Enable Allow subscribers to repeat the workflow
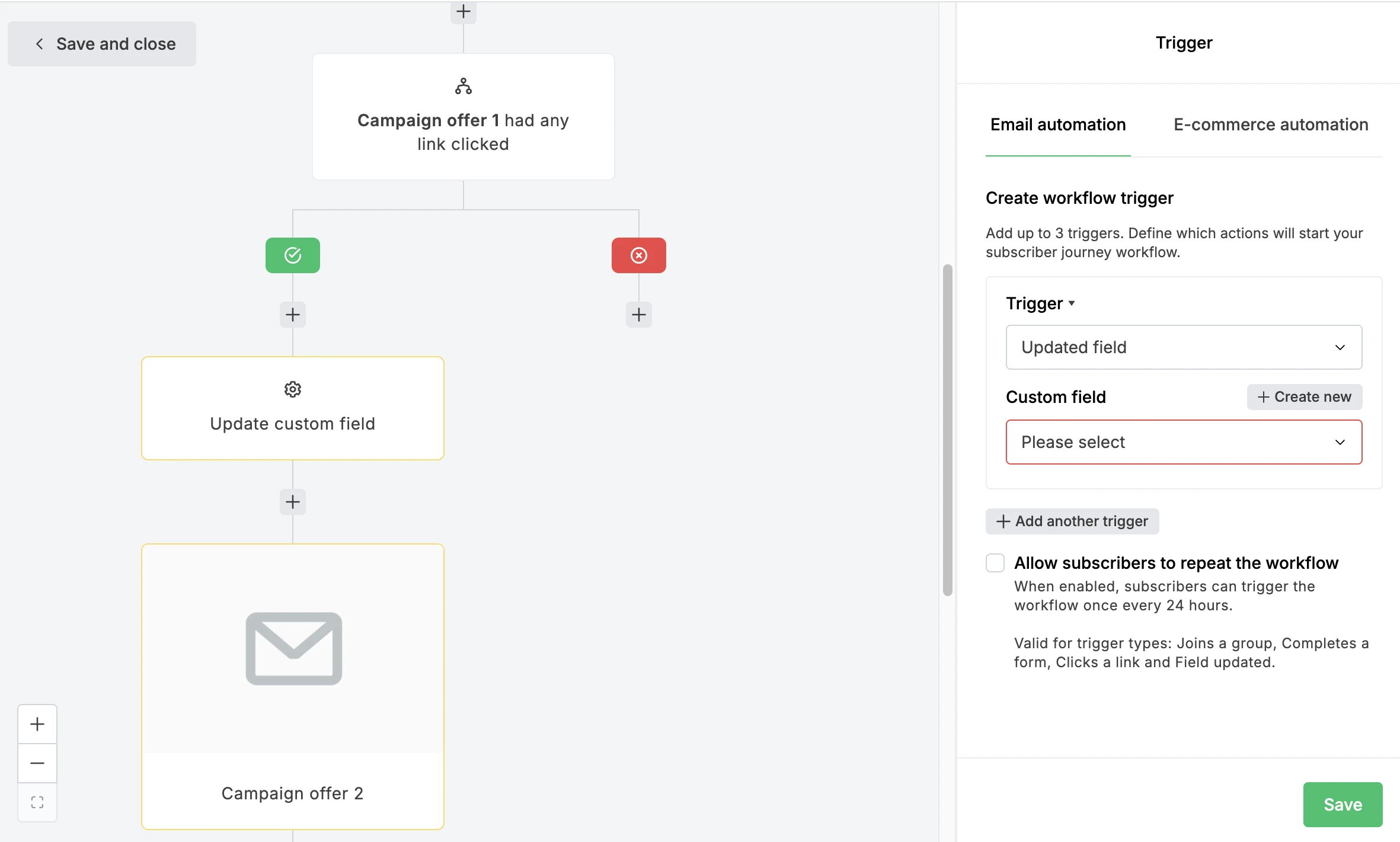Image resolution: width=1400 pixels, height=842 pixels. (x=995, y=563)
